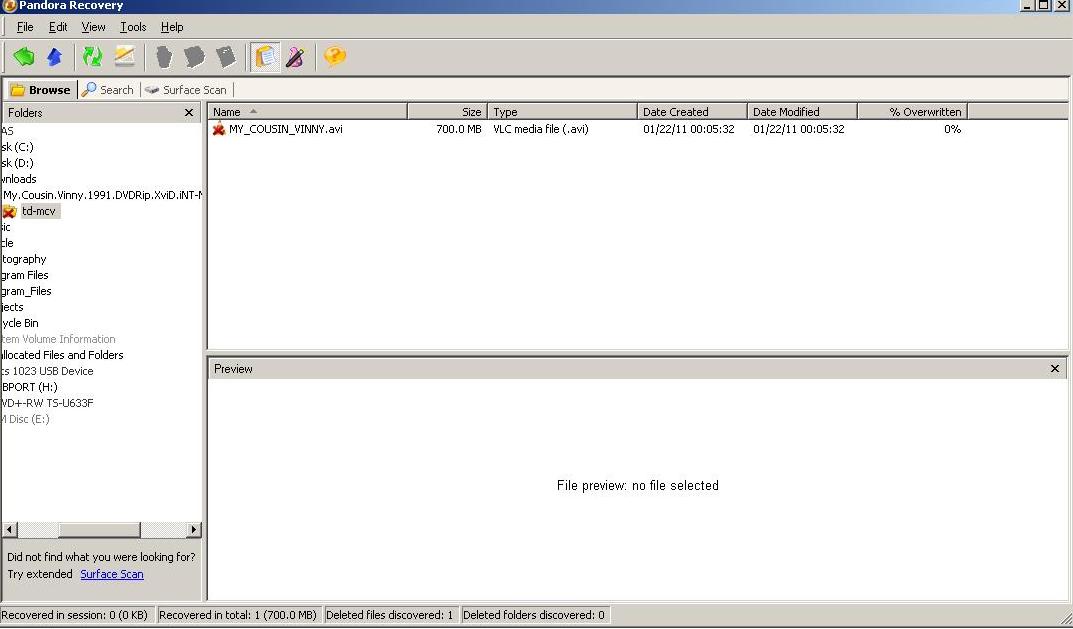This screenshot has width=1073, height=629.
Task: Click the Recovered in session status text
Action: click(x=75, y=615)
